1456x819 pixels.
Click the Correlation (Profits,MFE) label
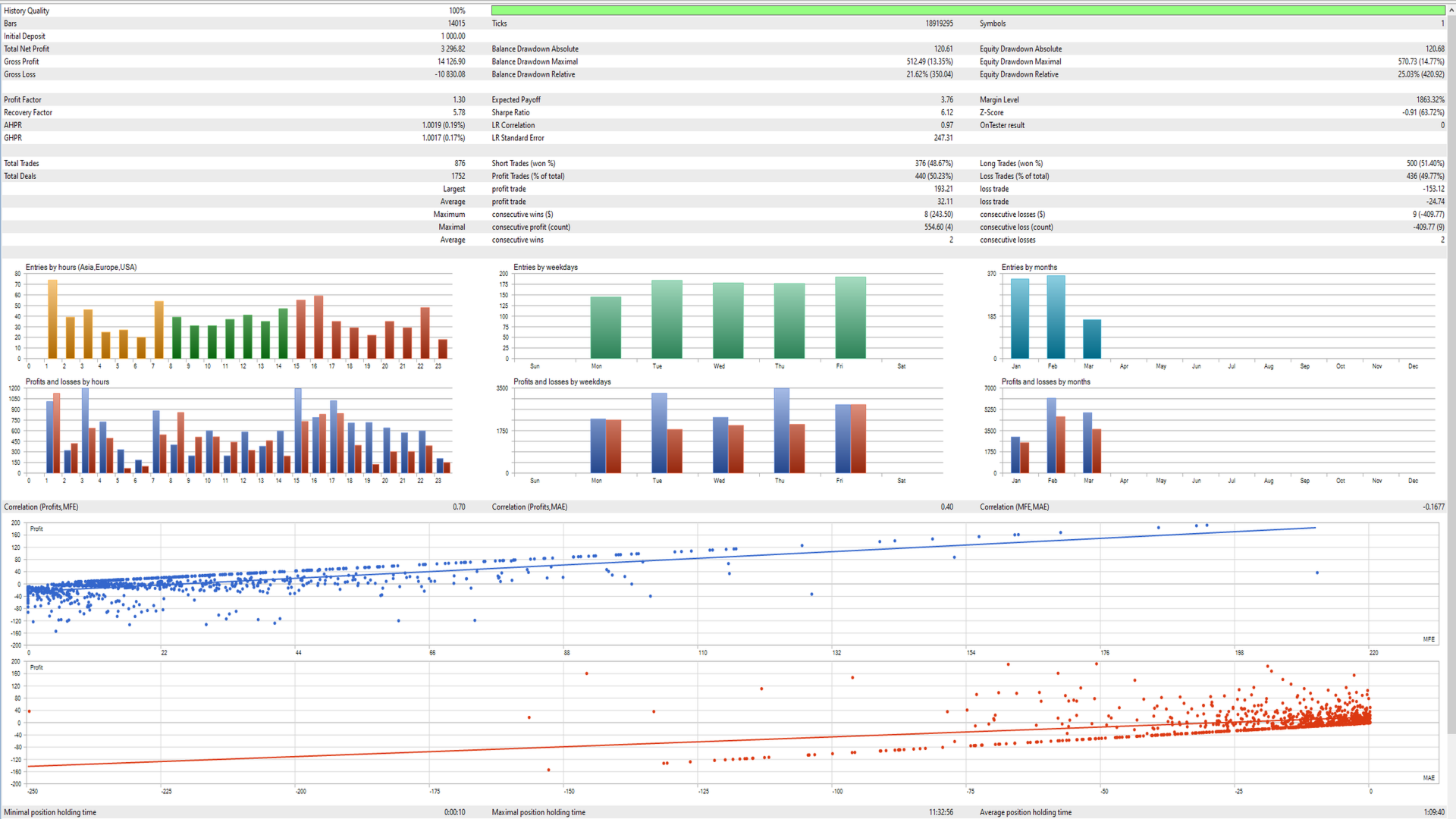coord(41,507)
